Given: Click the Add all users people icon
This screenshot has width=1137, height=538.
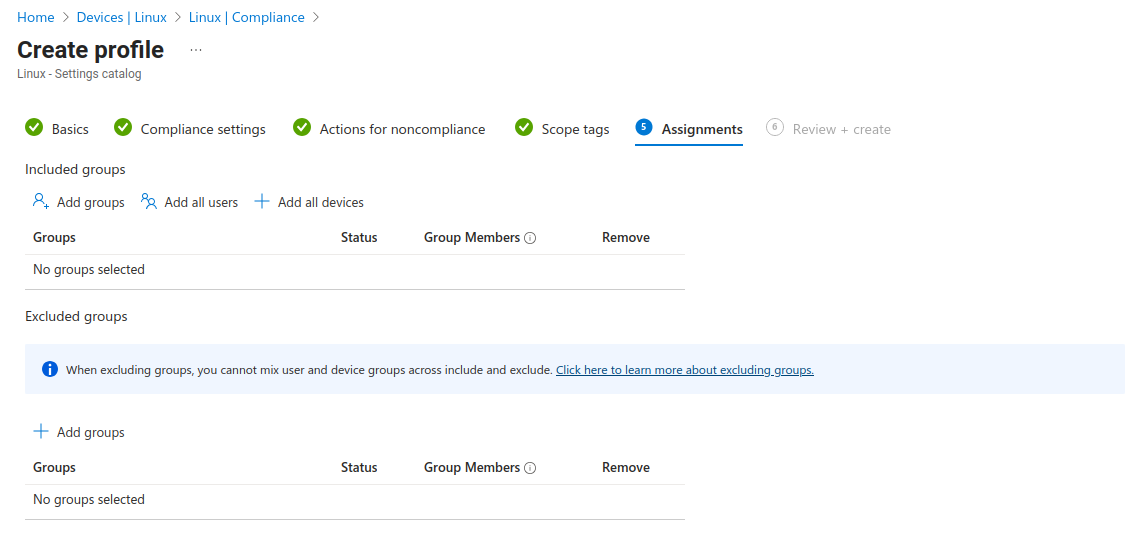Looking at the screenshot, I should [x=149, y=201].
